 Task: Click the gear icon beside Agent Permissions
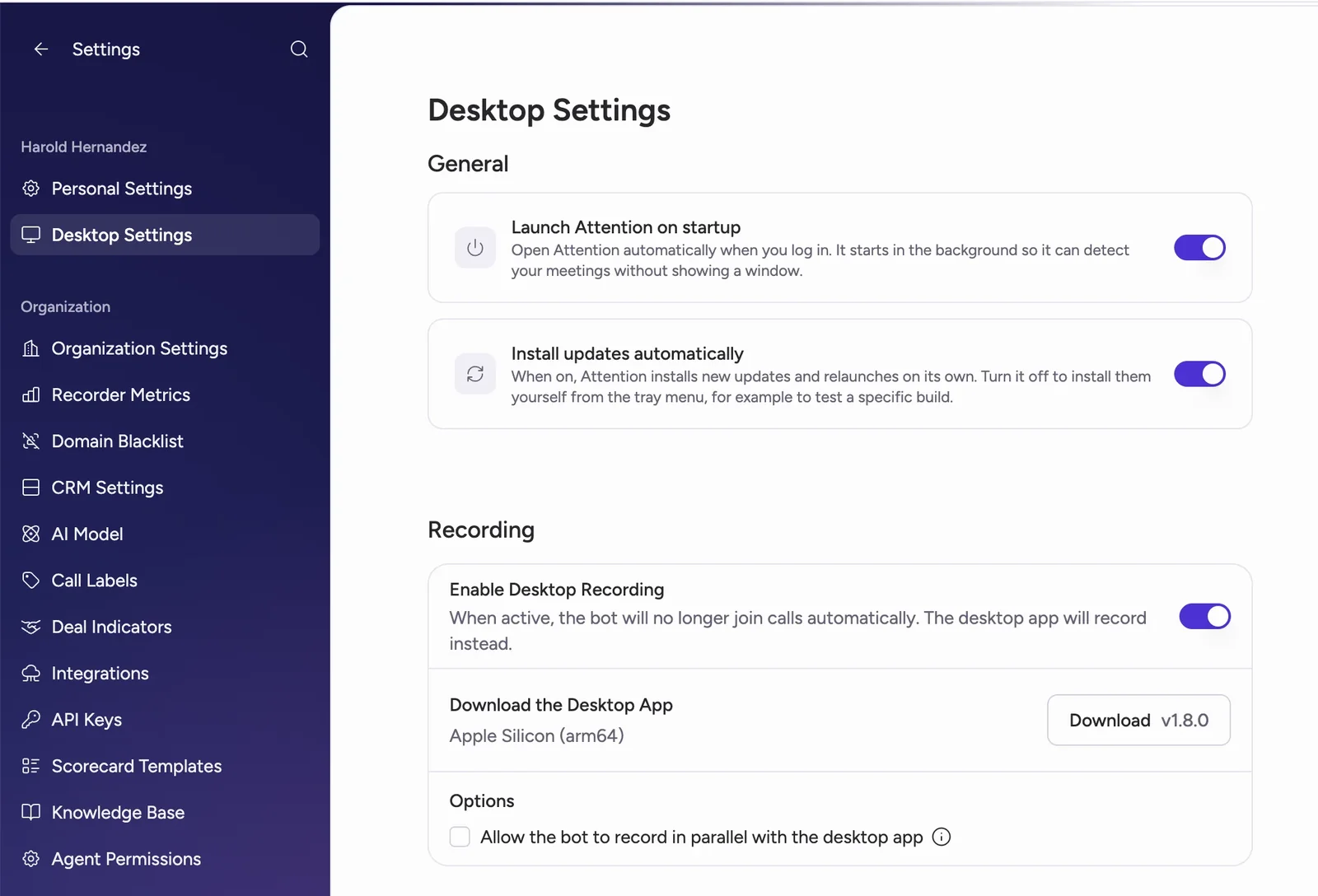point(30,859)
